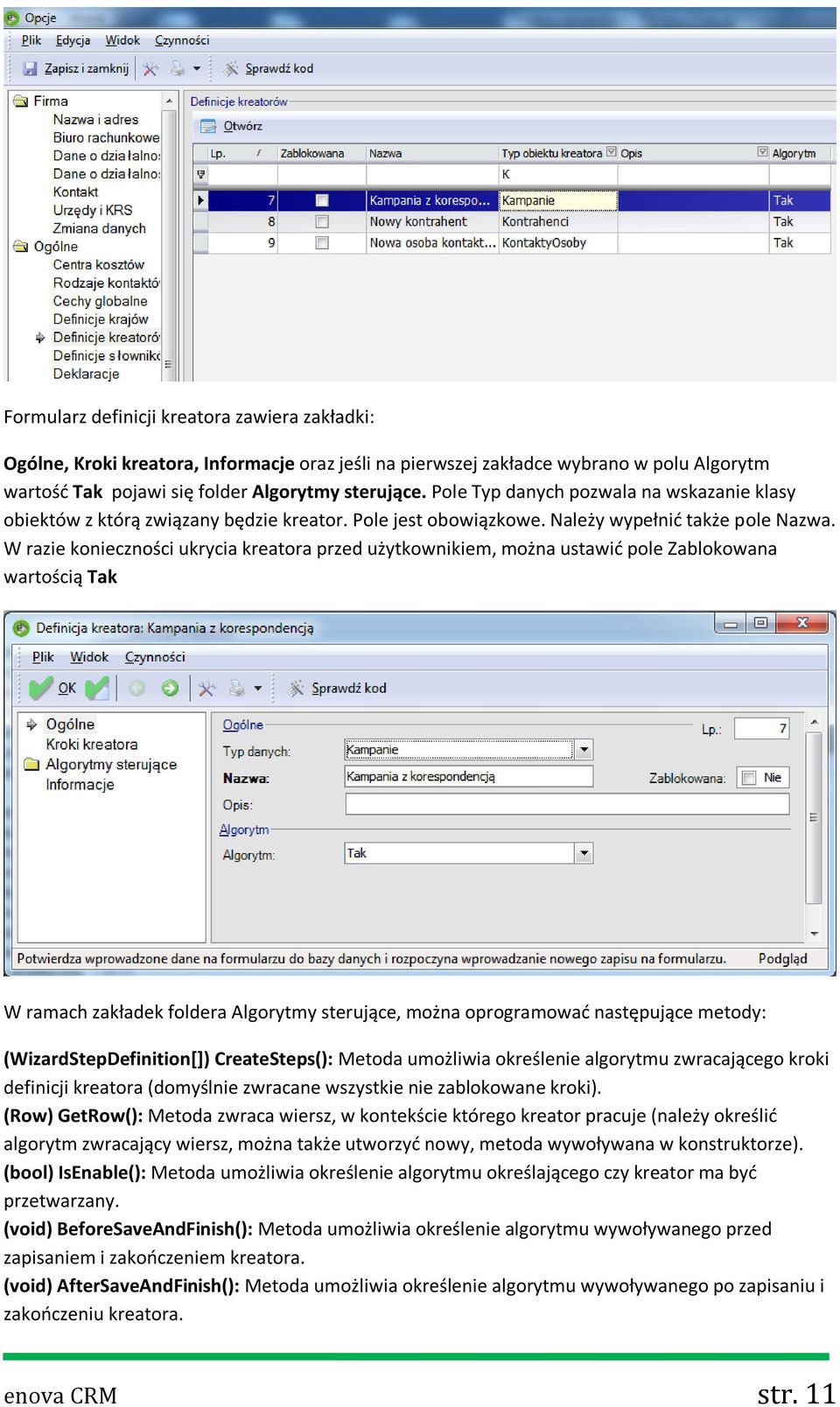Toggle Zablokowana checkbox for Nowa osoba kontakt row
840x1407 pixels.
point(322,242)
